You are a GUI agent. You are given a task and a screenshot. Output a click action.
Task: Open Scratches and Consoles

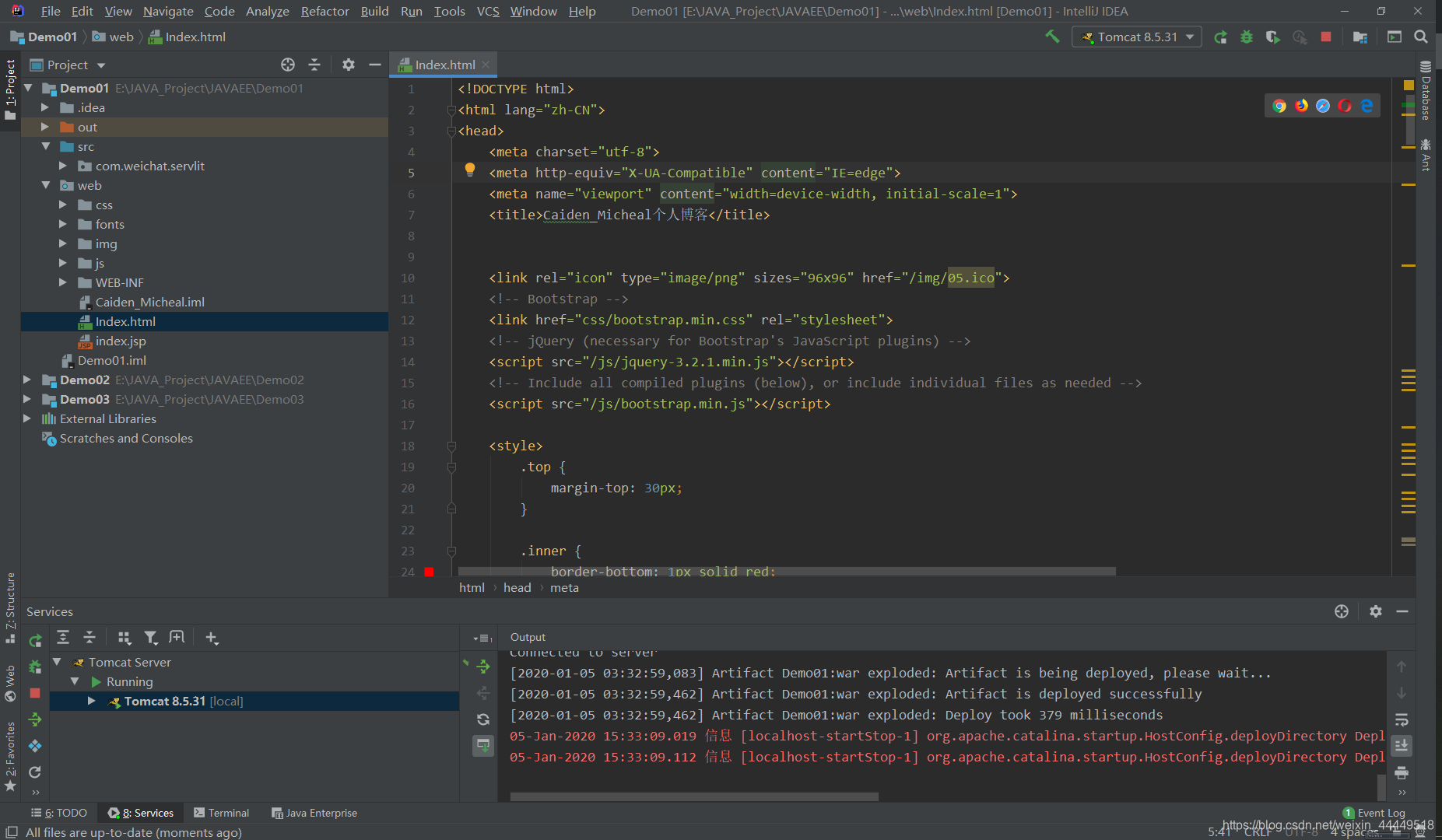click(126, 438)
